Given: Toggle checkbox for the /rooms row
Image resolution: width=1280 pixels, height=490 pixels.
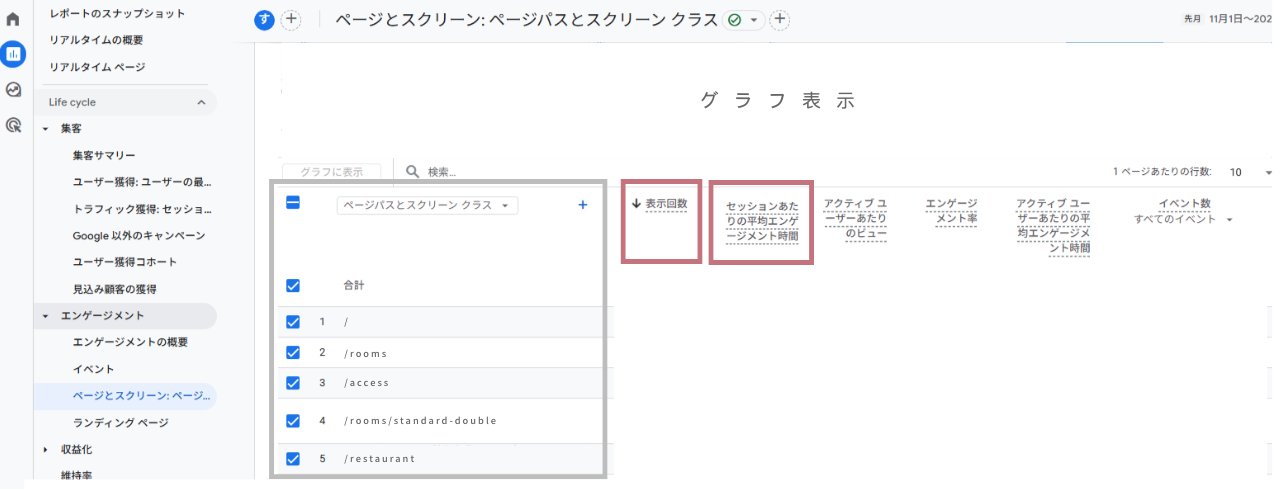Looking at the screenshot, I should (x=293, y=353).
